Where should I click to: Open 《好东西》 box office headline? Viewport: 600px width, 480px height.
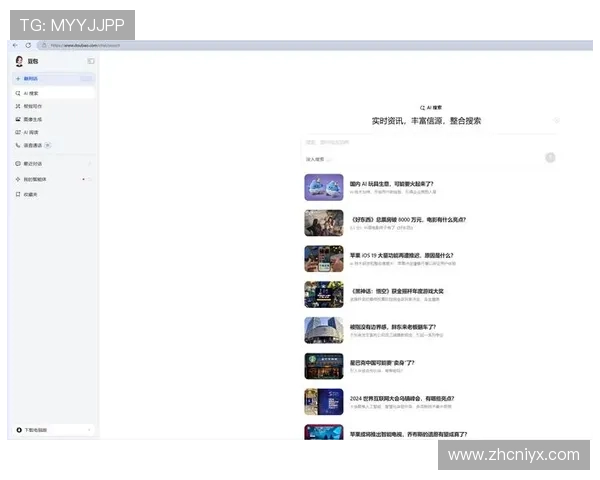pos(408,219)
